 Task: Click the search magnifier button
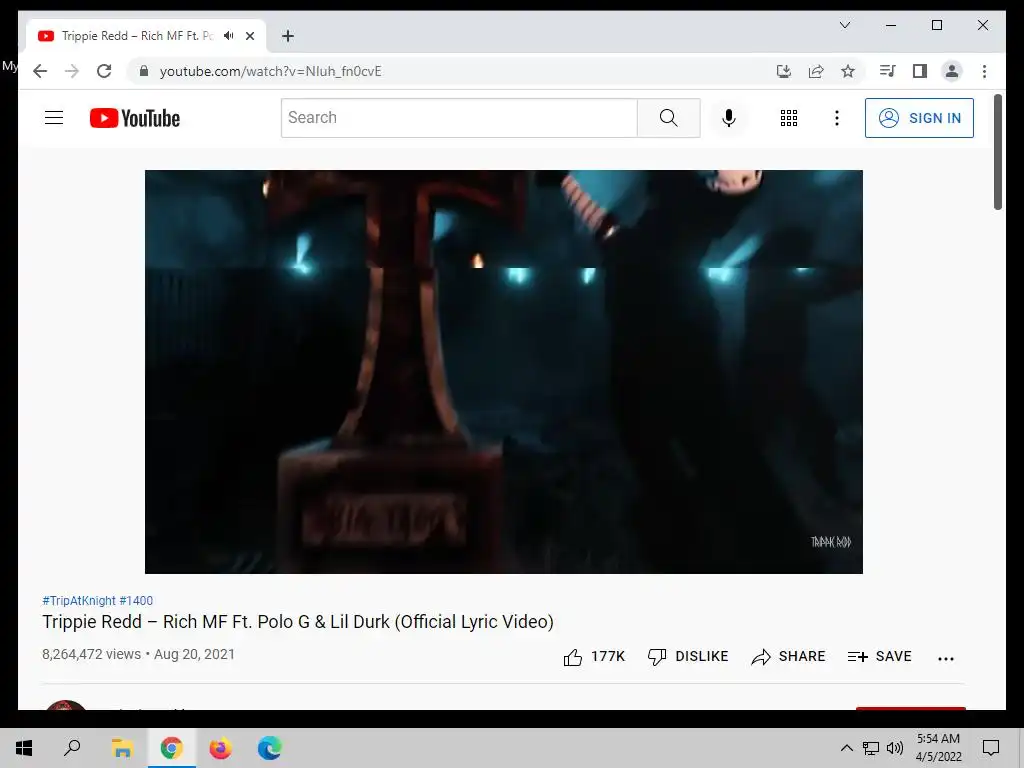click(x=668, y=118)
